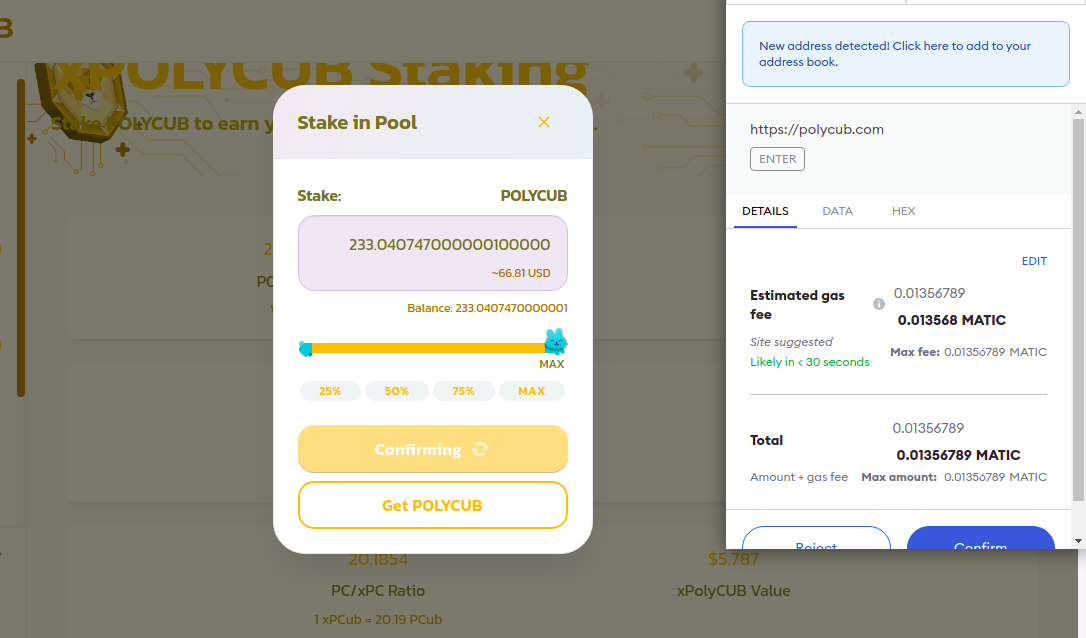Click the Get POLYCUB button
This screenshot has height=638, width=1086.
pyautogui.click(x=433, y=505)
